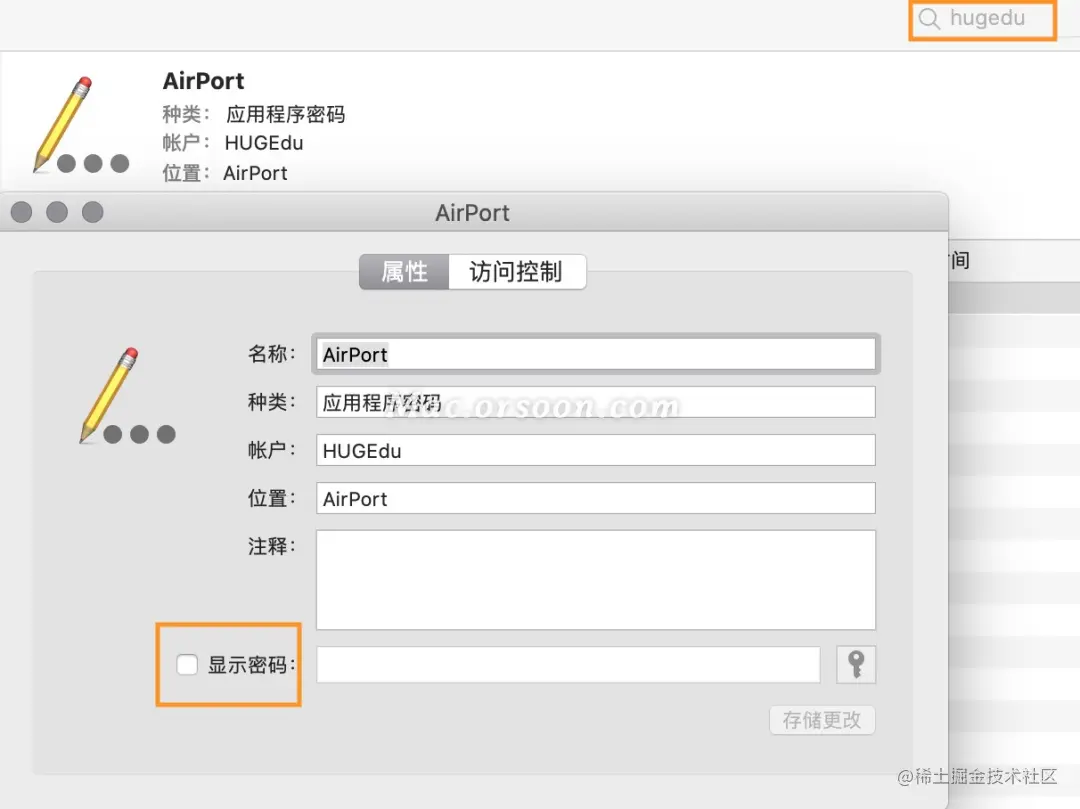1080x809 pixels.
Task: Zoom the AirPort dialog window
Action: (92, 212)
